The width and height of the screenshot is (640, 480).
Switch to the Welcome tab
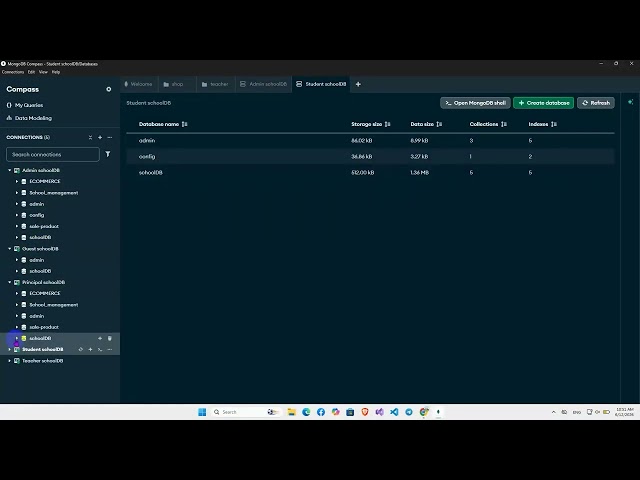tap(138, 84)
